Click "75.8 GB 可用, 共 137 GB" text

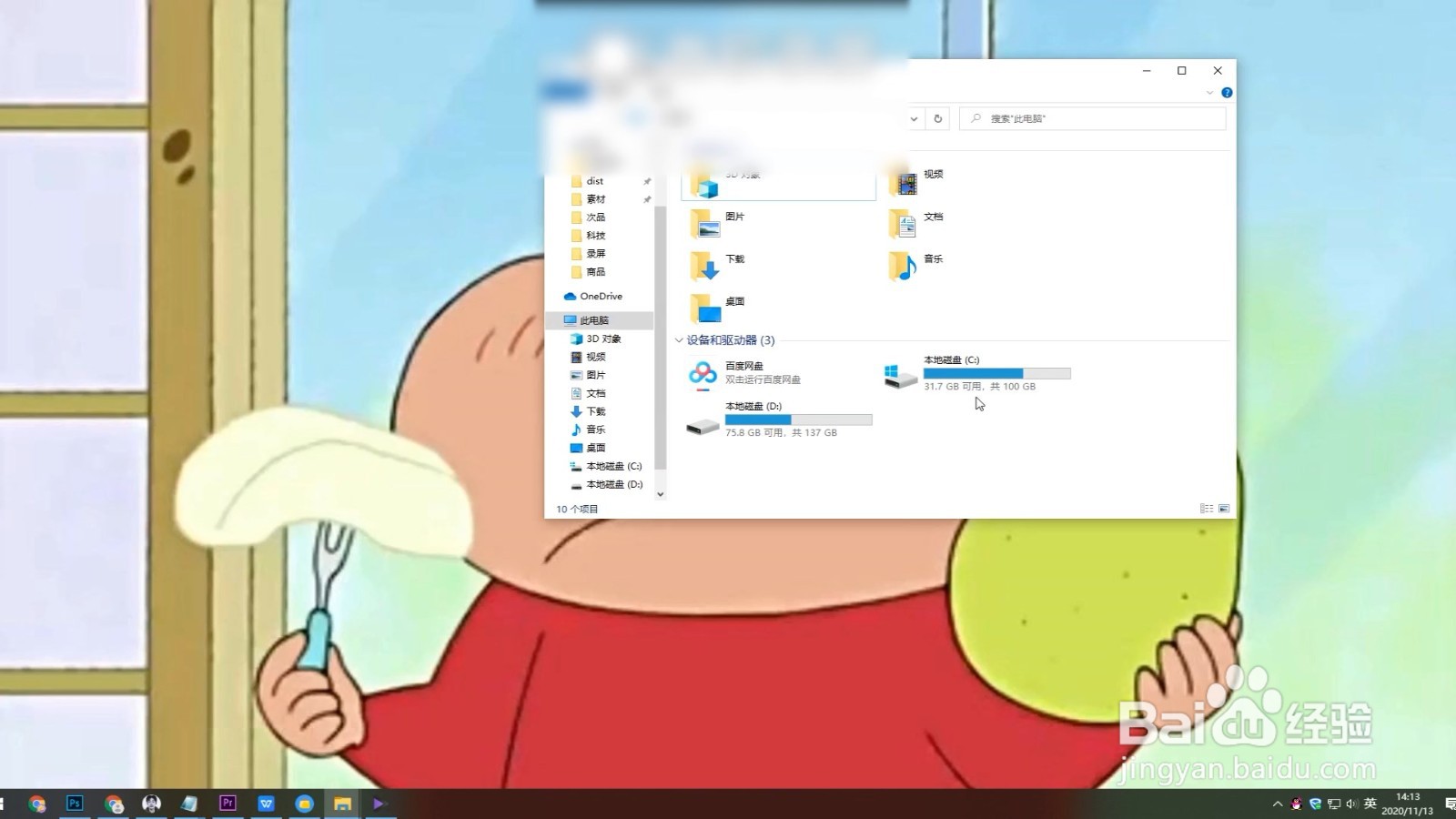tap(781, 433)
